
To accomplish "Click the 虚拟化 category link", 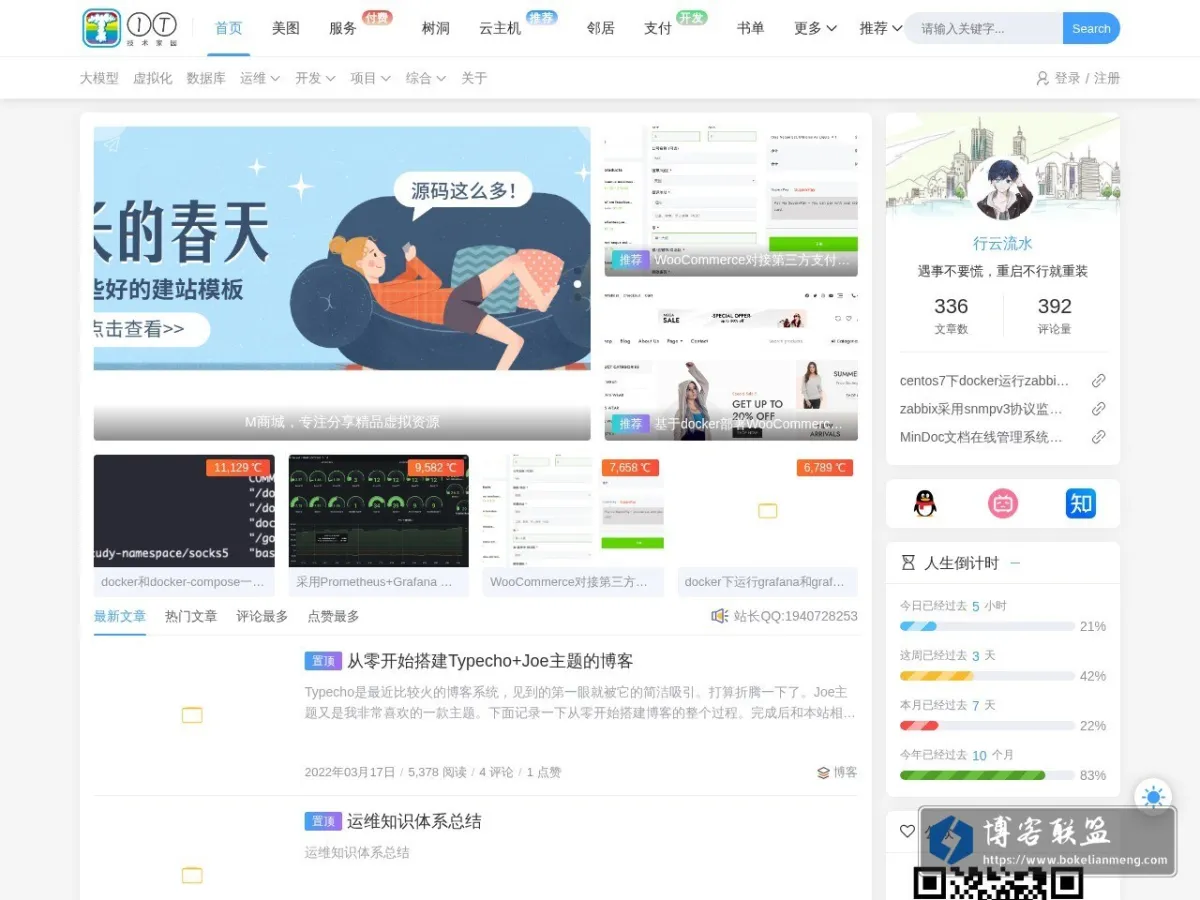I will click(x=153, y=78).
